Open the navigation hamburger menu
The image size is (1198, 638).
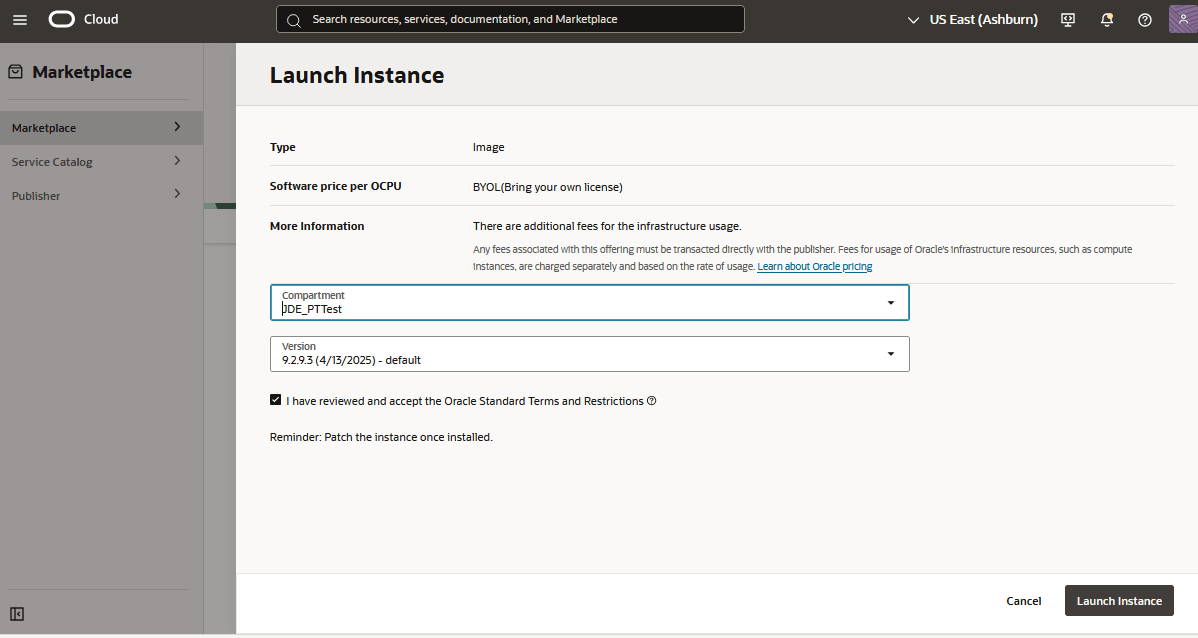coord(20,19)
